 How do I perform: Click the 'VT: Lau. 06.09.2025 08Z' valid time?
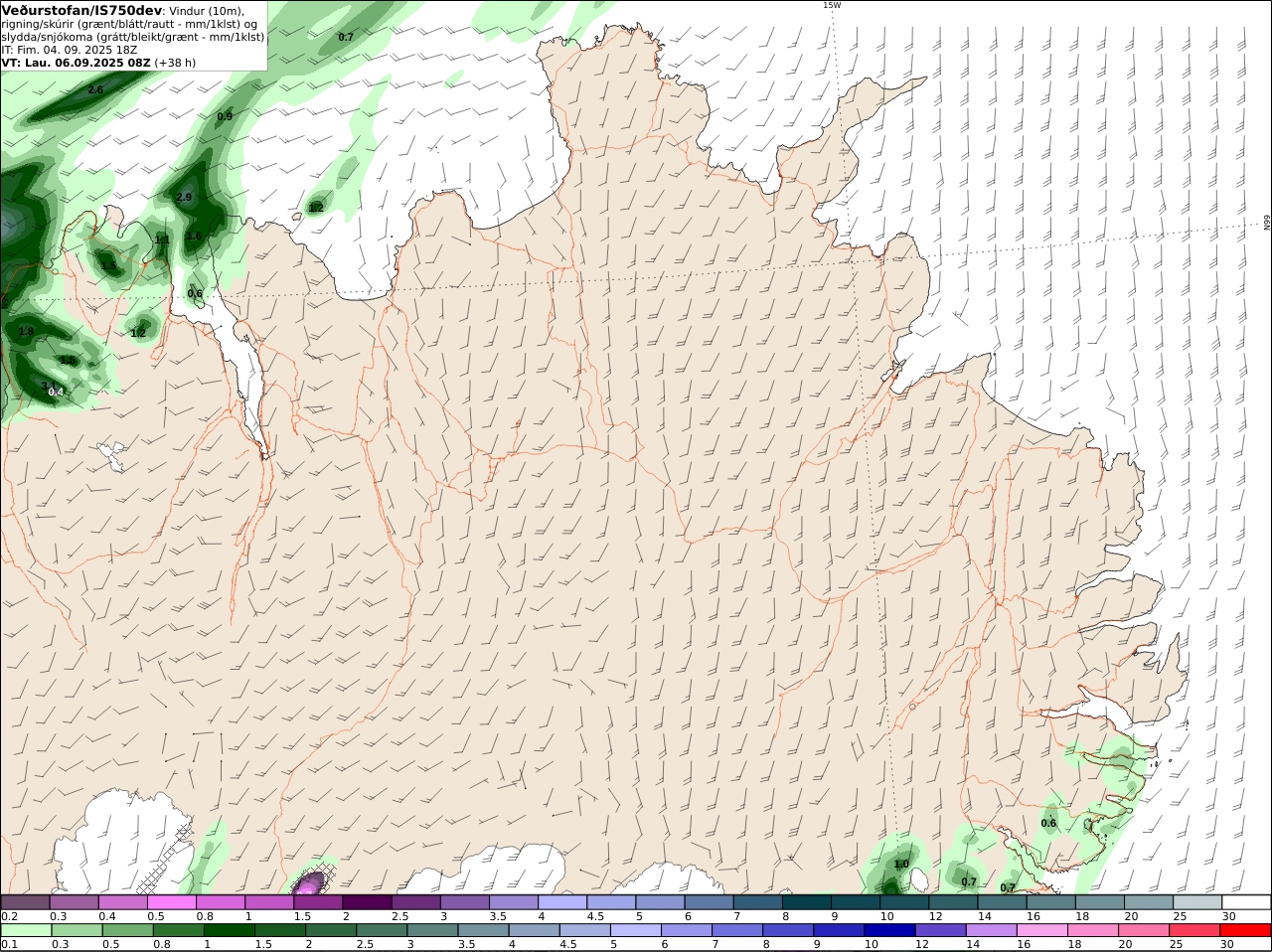76,63
